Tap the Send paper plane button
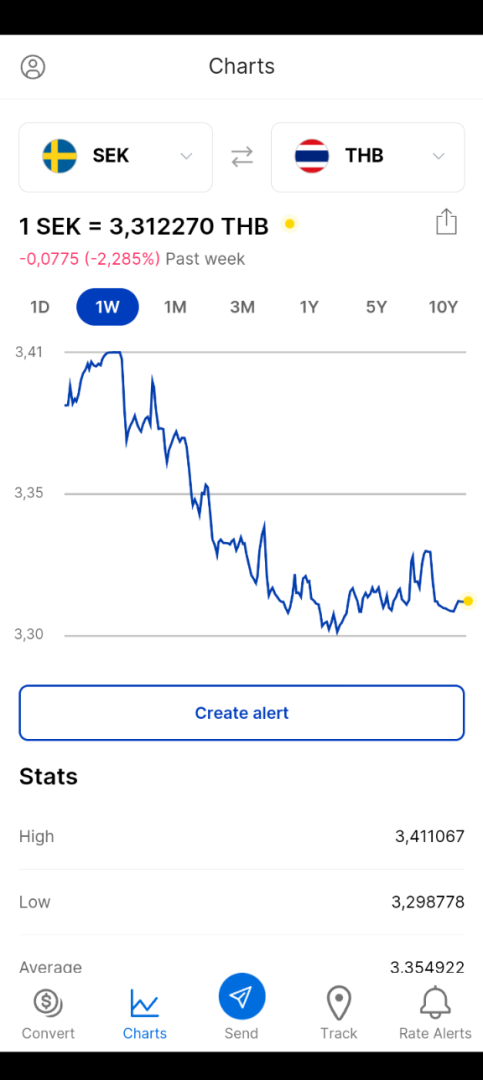The image size is (483, 1080). click(x=242, y=996)
